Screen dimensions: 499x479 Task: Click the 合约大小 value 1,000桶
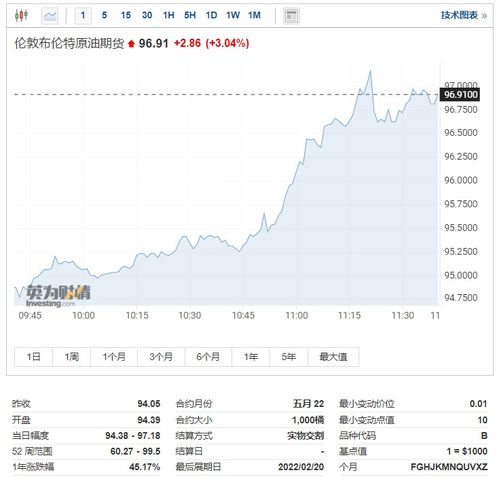[x=308, y=420]
